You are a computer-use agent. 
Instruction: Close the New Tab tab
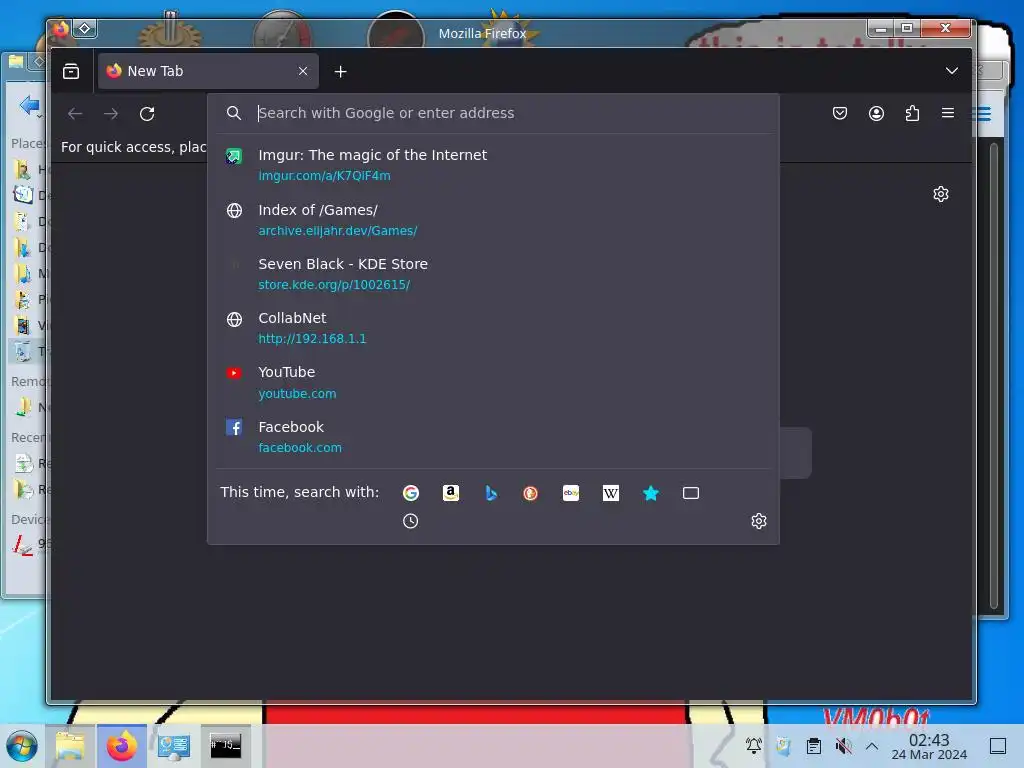coord(303,71)
